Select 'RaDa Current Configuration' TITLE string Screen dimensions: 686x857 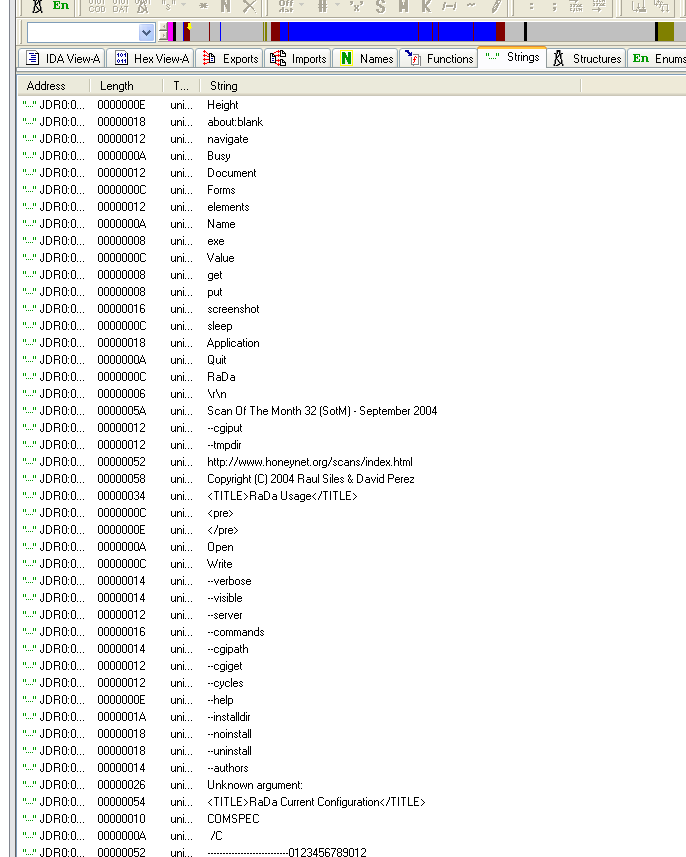[x=316, y=802]
